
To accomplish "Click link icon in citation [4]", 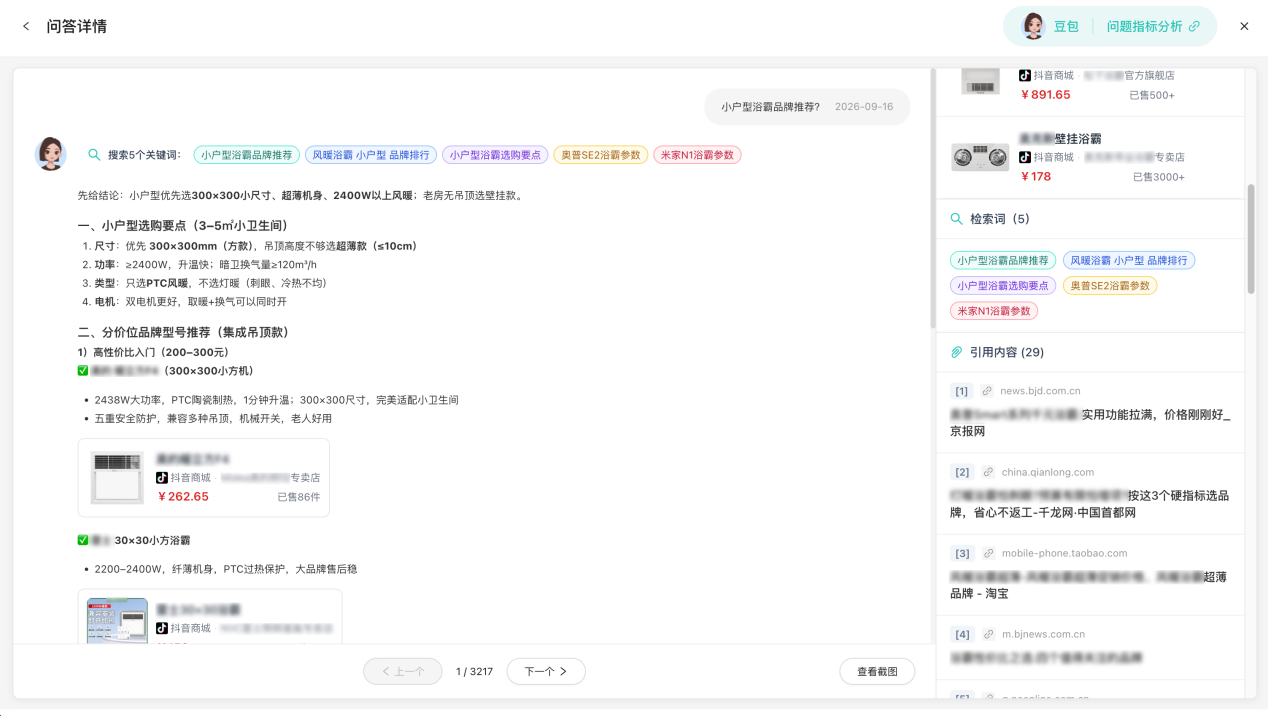I will pyautogui.click(x=987, y=634).
